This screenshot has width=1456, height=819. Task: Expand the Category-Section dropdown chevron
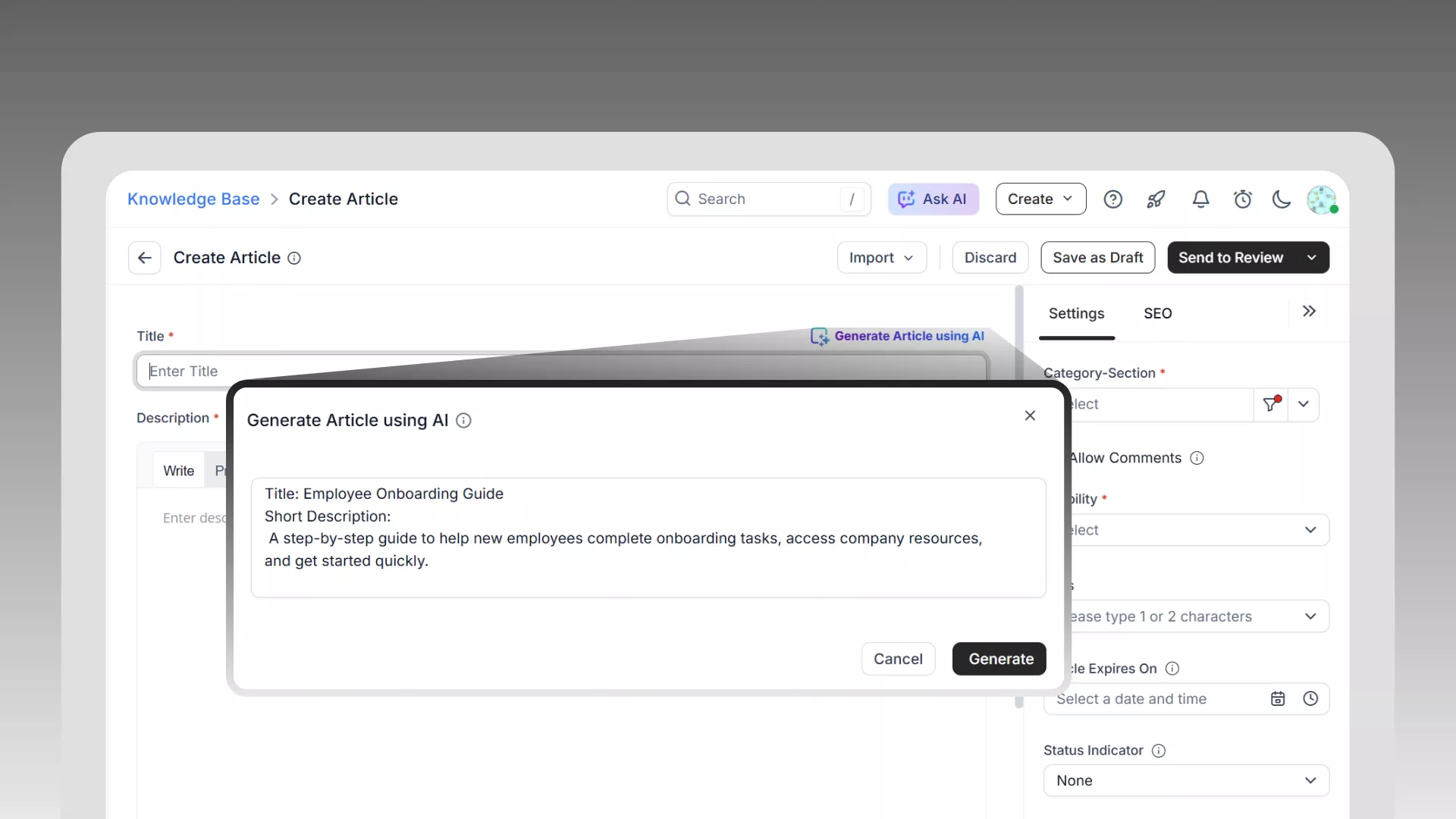click(x=1304, y=404)
